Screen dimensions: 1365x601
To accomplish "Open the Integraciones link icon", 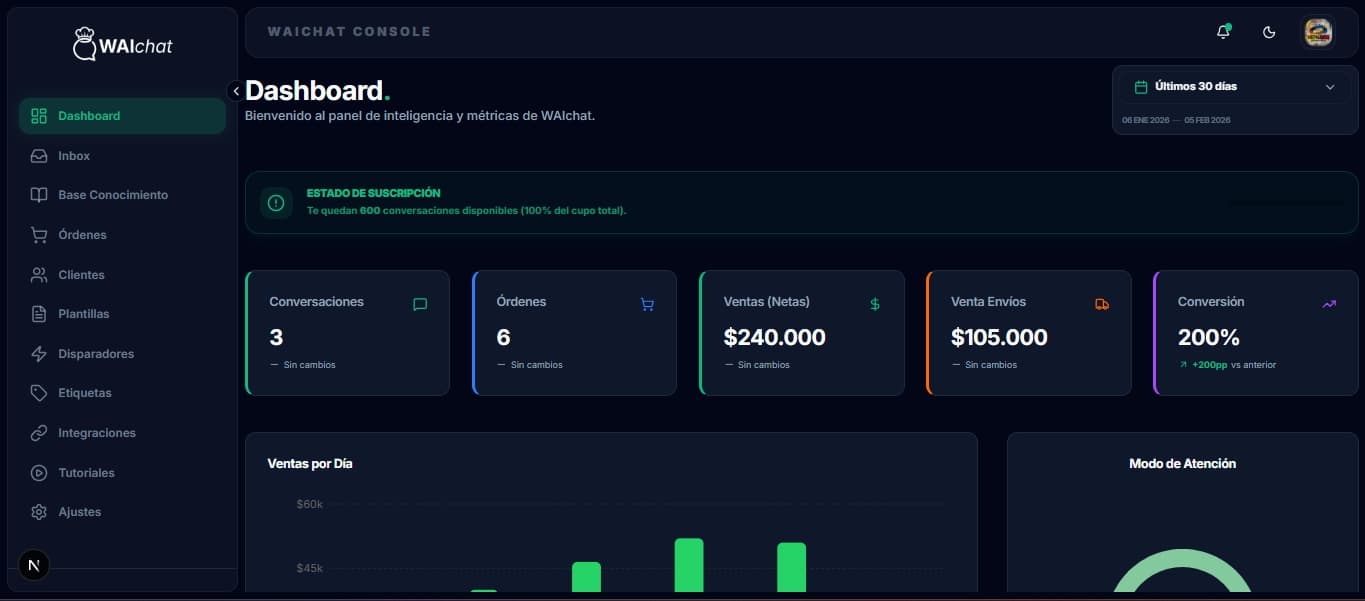I will [37, 432].
